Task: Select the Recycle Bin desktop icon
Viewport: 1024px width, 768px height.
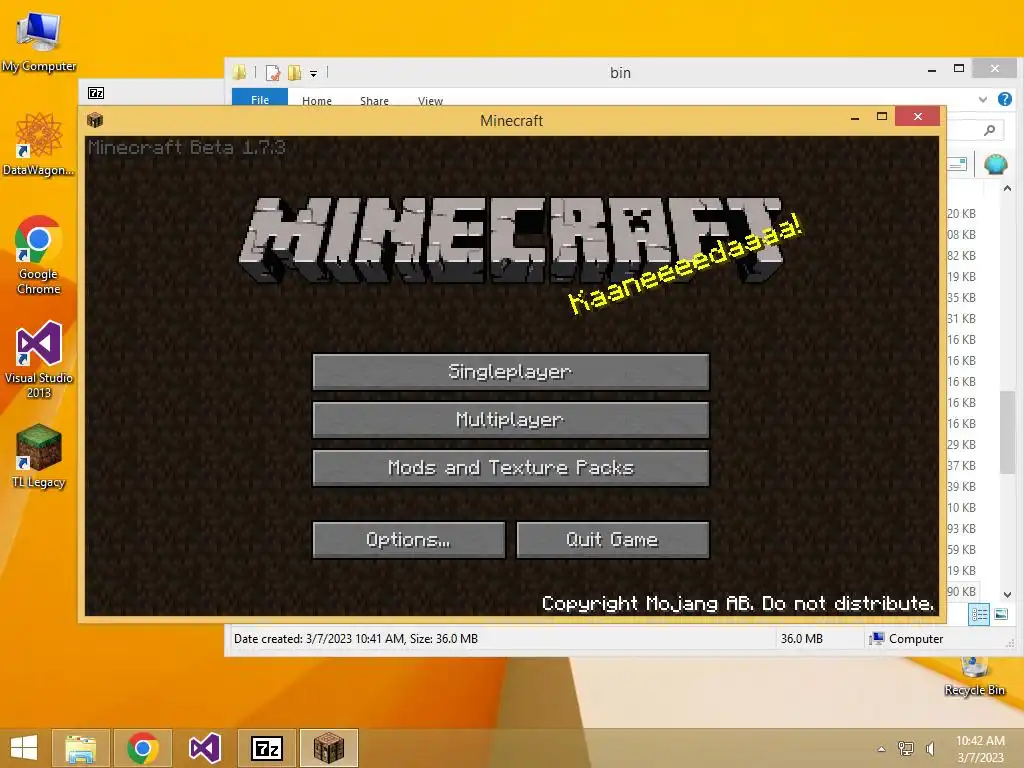Action: click(x=974, y=677)
